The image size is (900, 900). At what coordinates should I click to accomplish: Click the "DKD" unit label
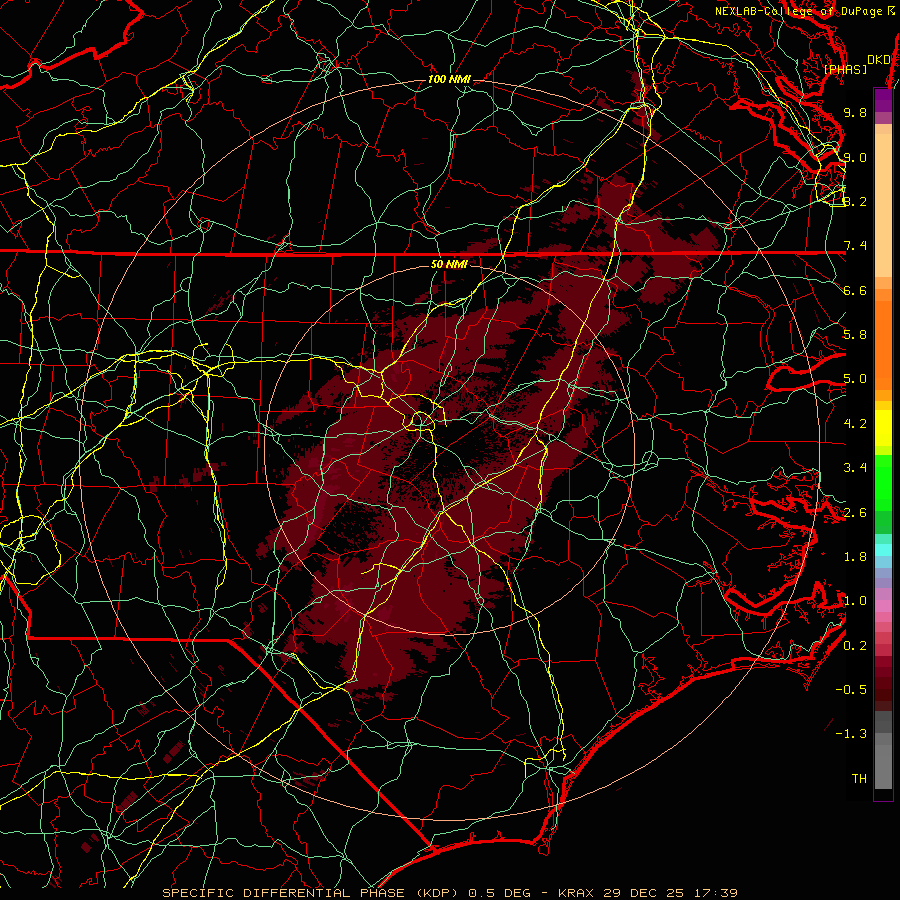tap(878, 59)
